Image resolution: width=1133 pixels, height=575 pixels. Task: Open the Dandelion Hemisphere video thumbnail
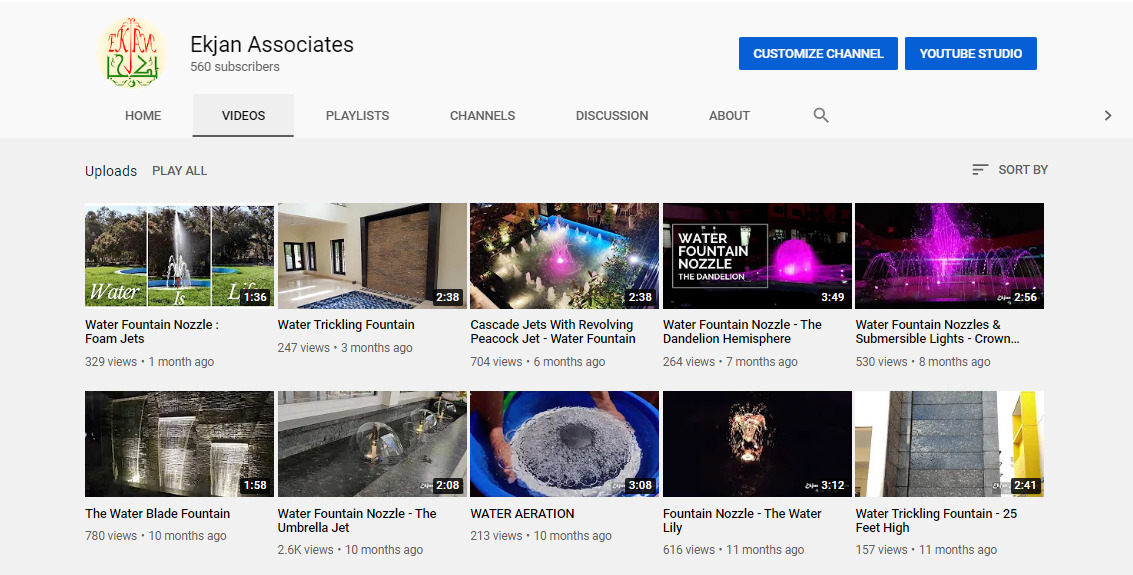click(757, 256)
